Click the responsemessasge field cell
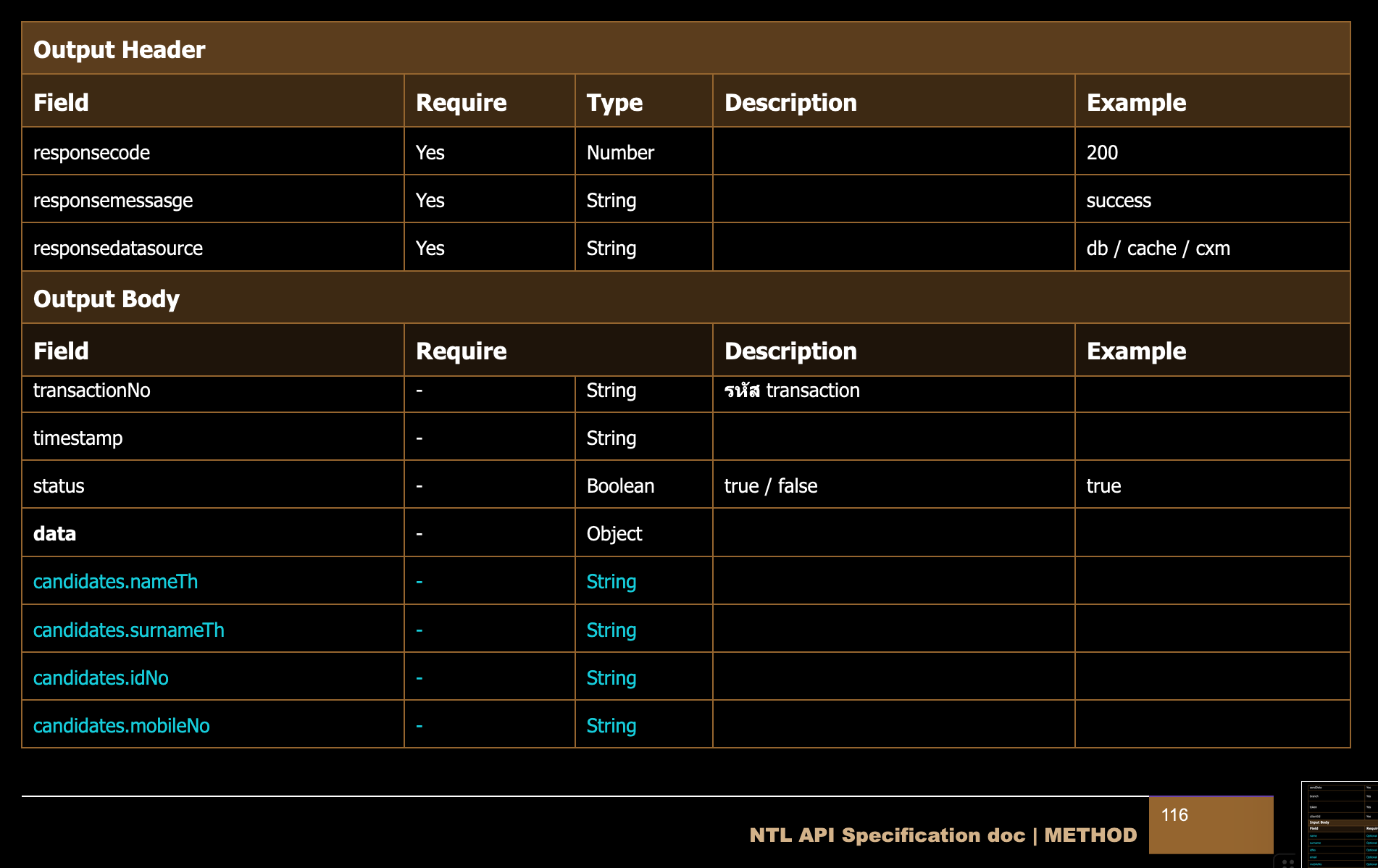This screenshot has height=868, width=1378. click(x=113, y=201)
